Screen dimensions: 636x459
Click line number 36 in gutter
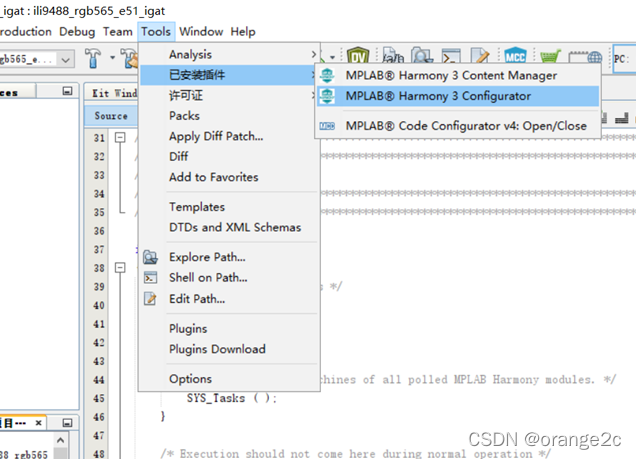tap(99, 231)
